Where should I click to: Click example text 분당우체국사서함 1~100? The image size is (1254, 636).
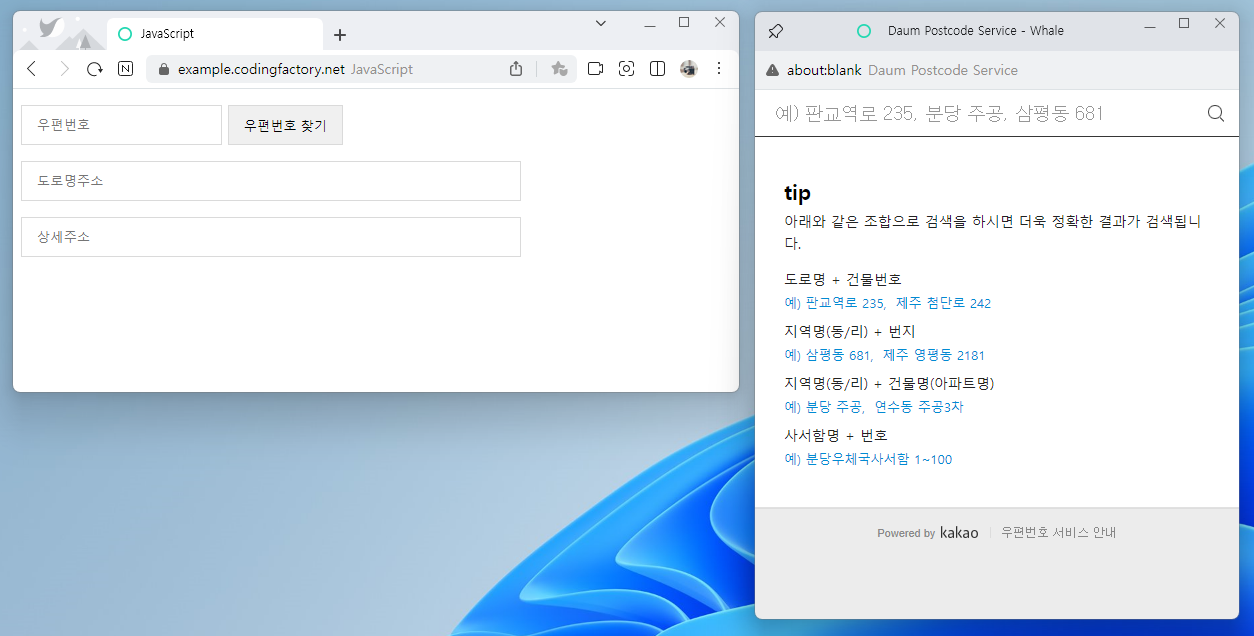pyautogui.click(x=868, y=459)
